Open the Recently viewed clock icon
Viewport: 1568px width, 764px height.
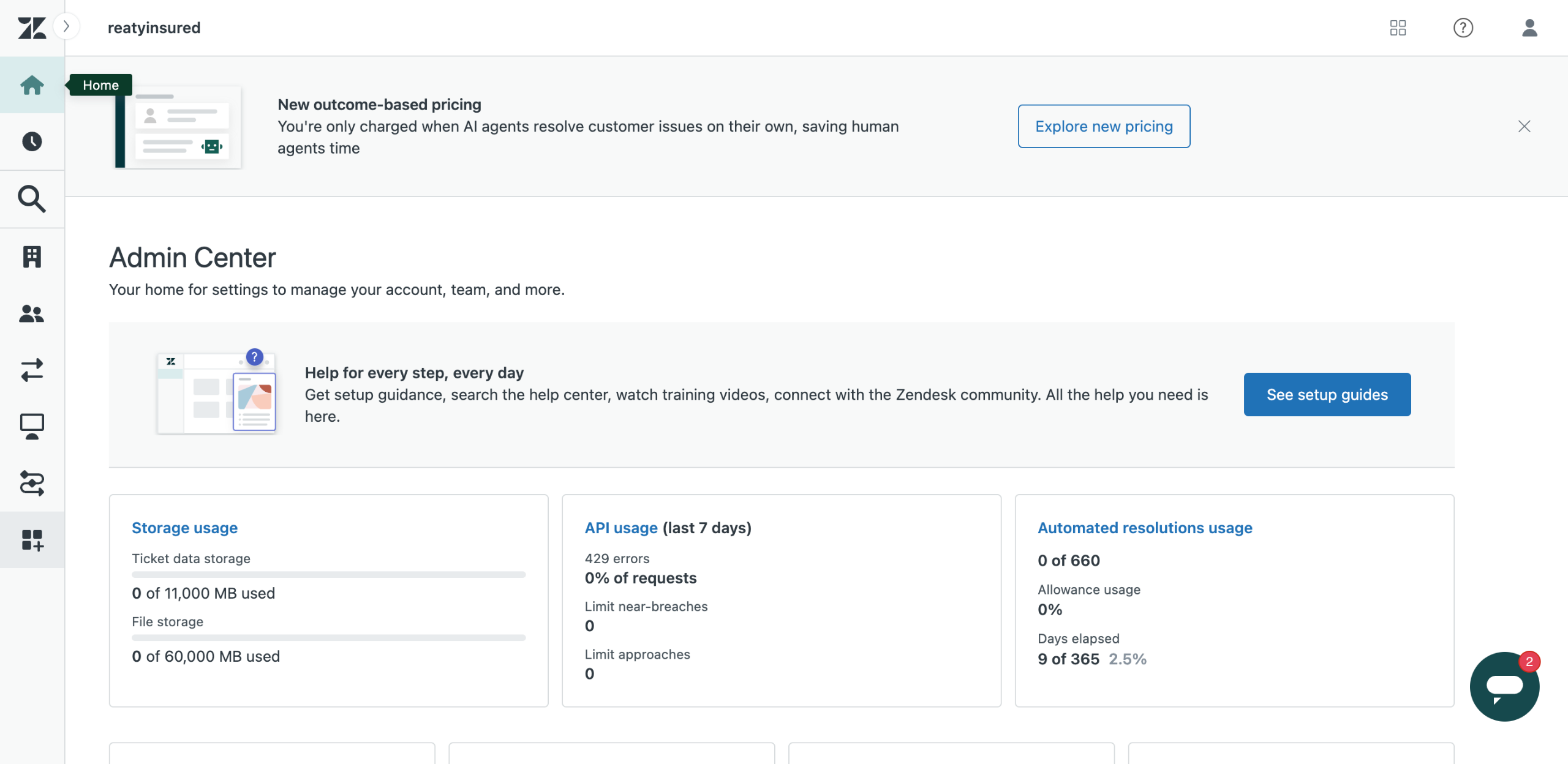tap(32, 141)
